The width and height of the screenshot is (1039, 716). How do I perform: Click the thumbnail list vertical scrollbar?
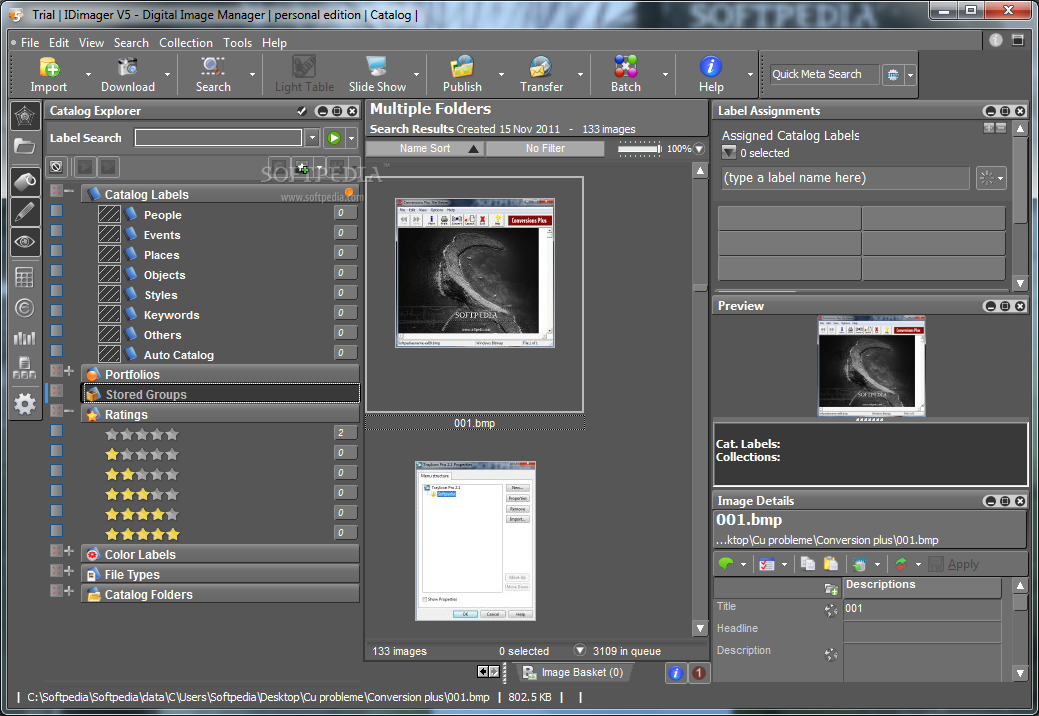[700, 399]
